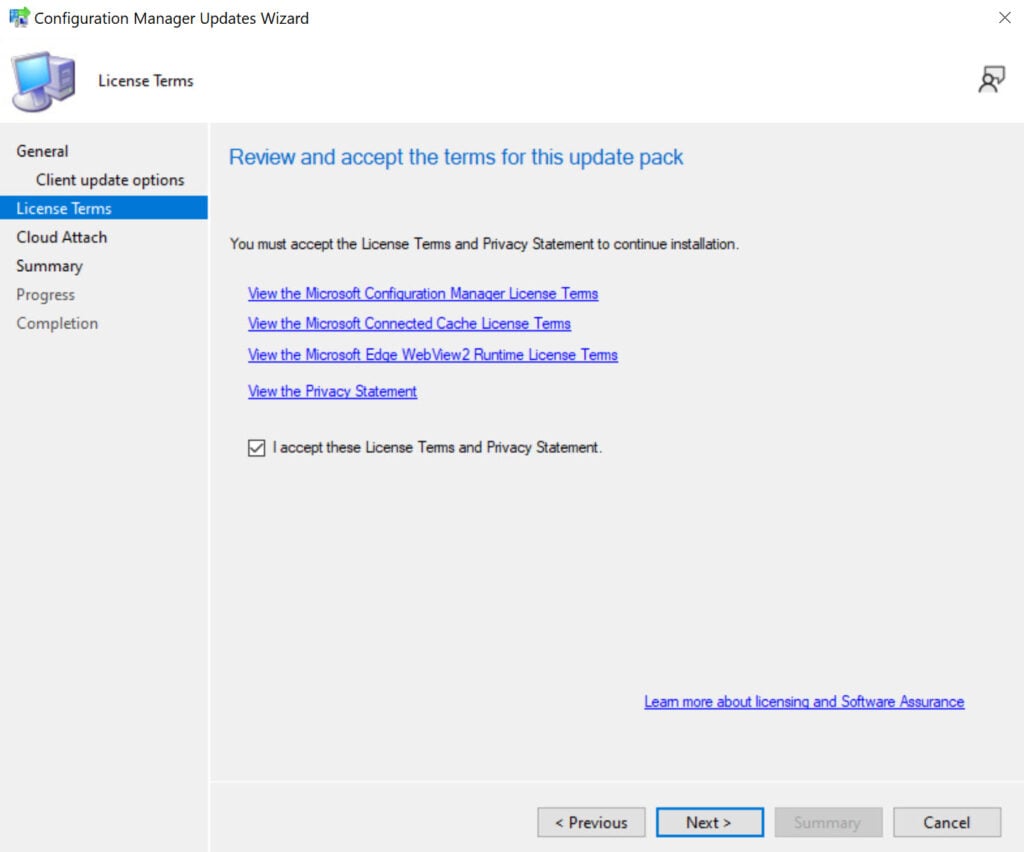This screenshot has width=1024, height=852.
Task: Jump to the Summary step in sidebar
Action: (x=50, y=266)
